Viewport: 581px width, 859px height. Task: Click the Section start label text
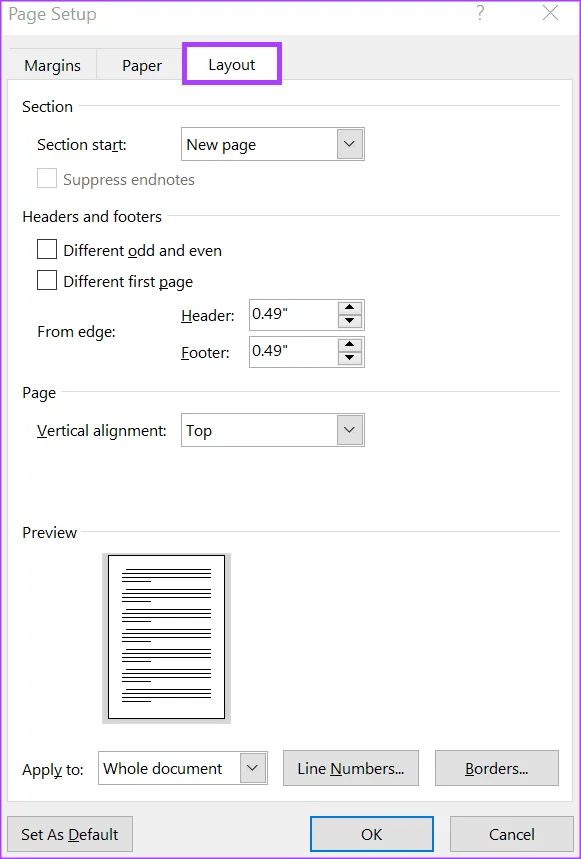[x=82, y=145]
